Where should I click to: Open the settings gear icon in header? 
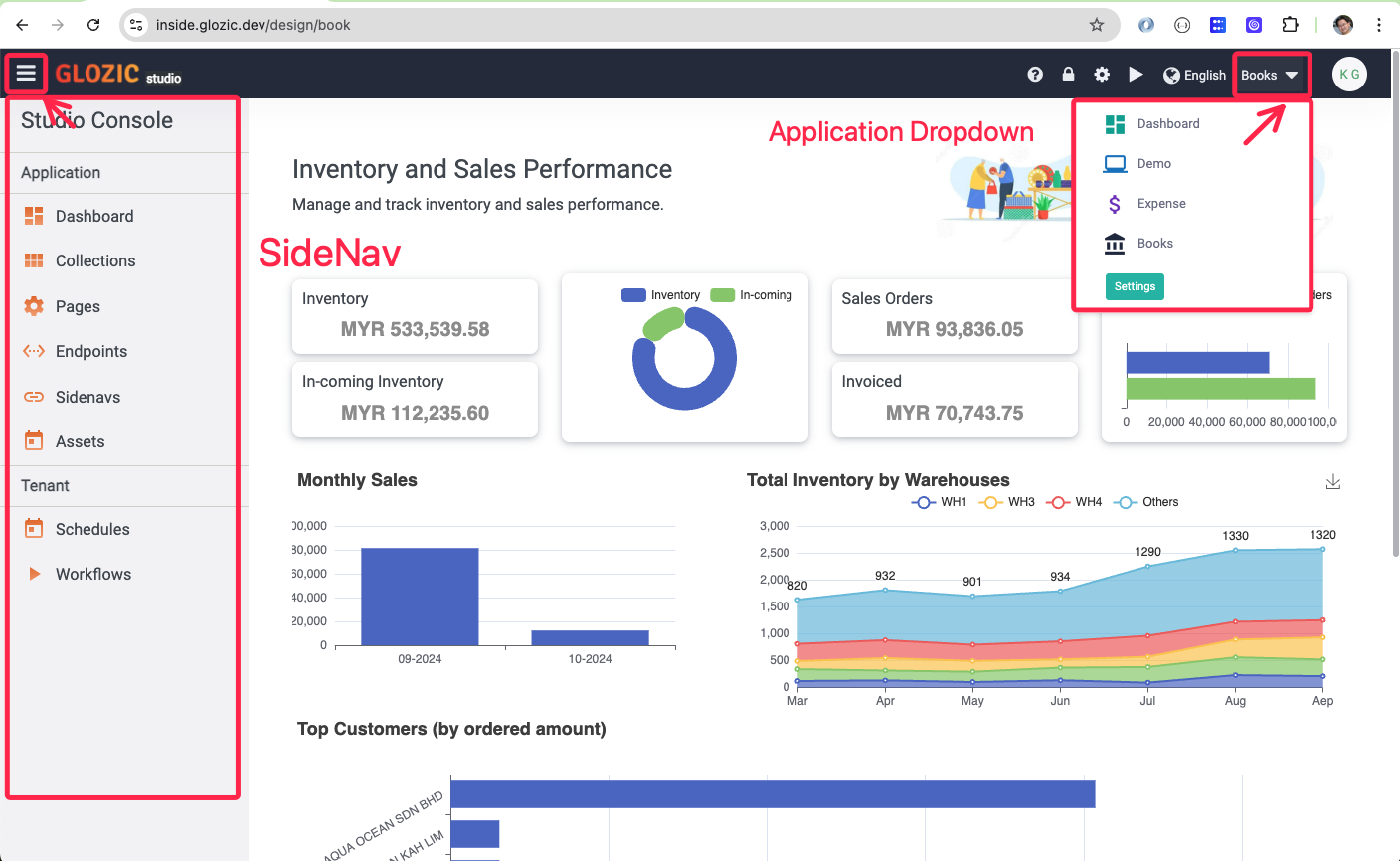pos(1102,75)
